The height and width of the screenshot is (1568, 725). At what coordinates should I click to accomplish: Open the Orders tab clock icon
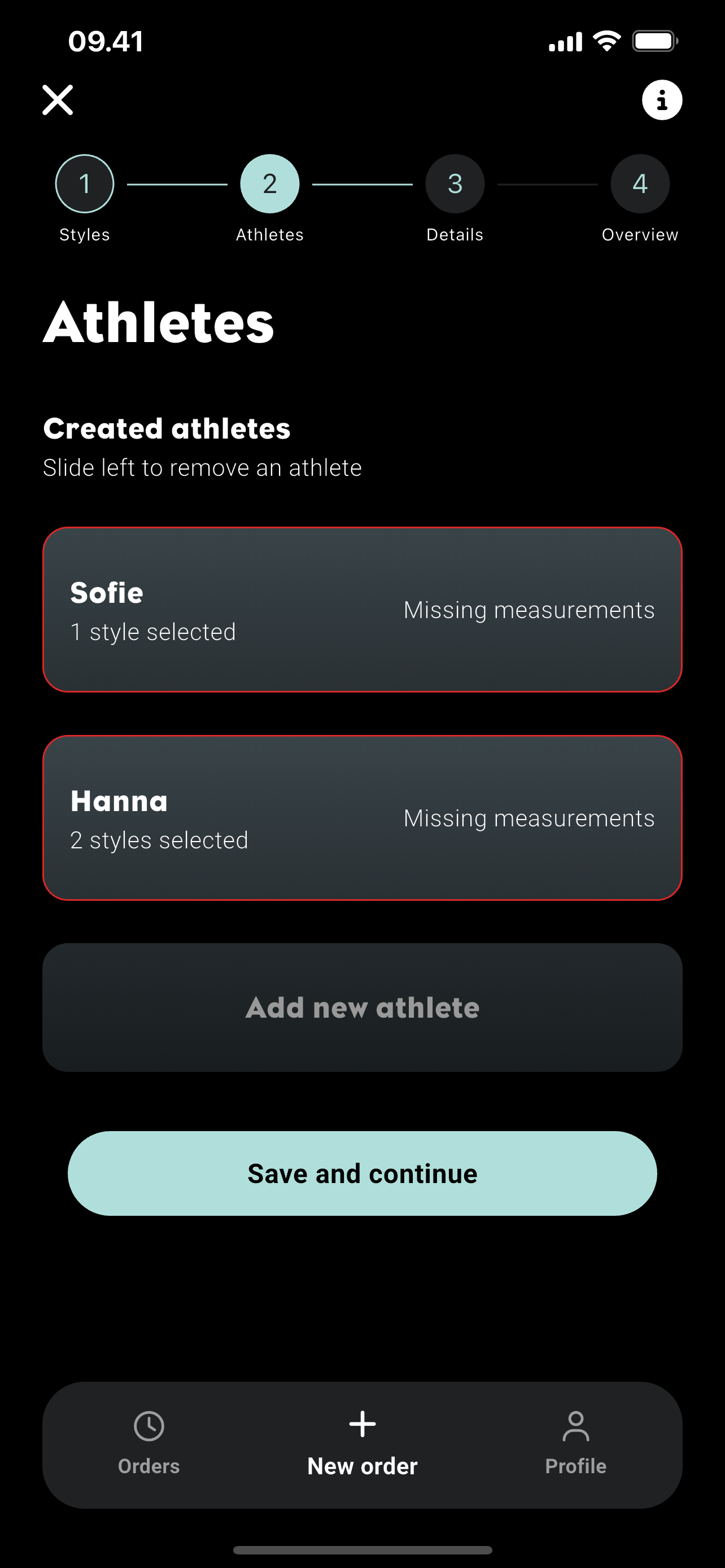pos(149,1426)
